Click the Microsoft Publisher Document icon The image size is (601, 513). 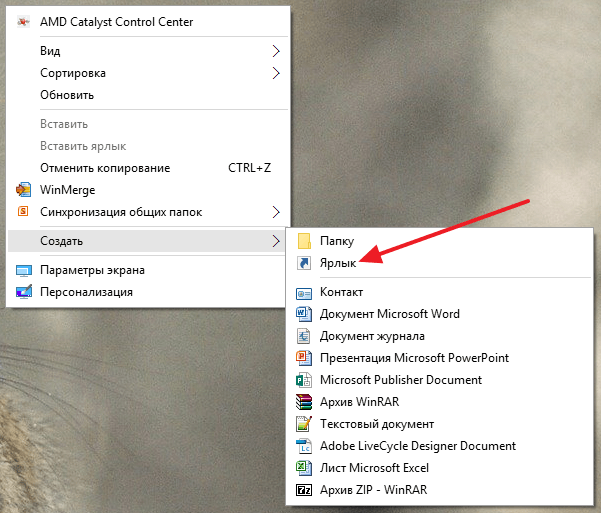pyautogui.click(x=304, y=380)
